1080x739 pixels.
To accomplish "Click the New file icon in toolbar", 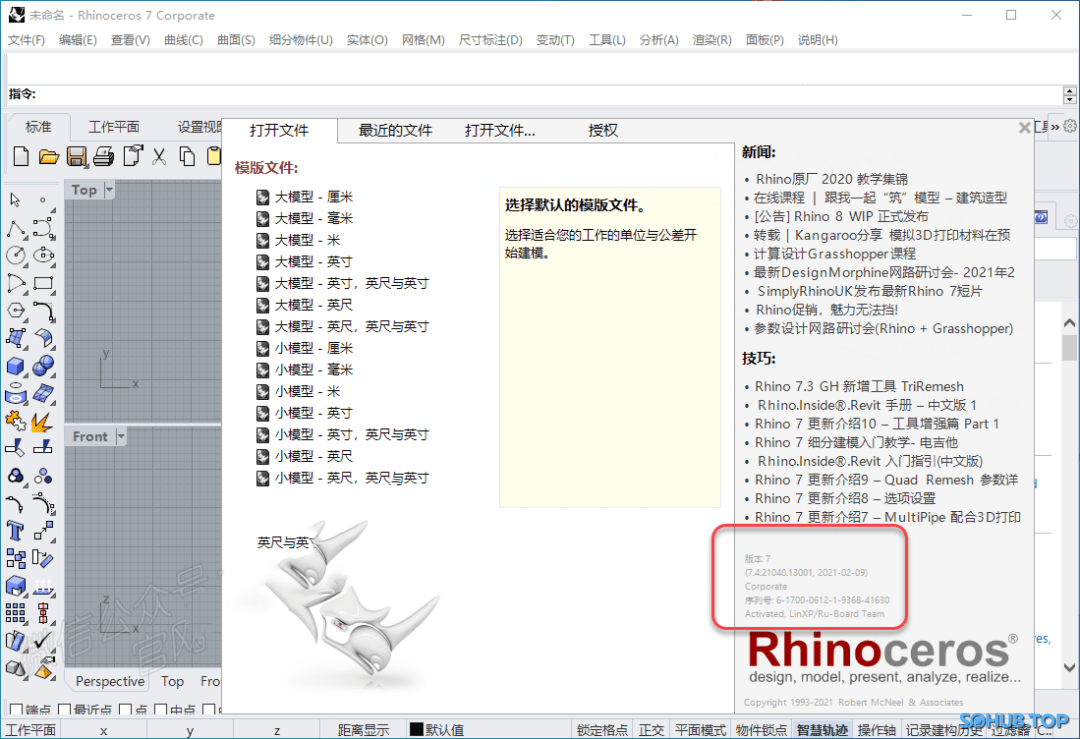I will pos(21,156).
